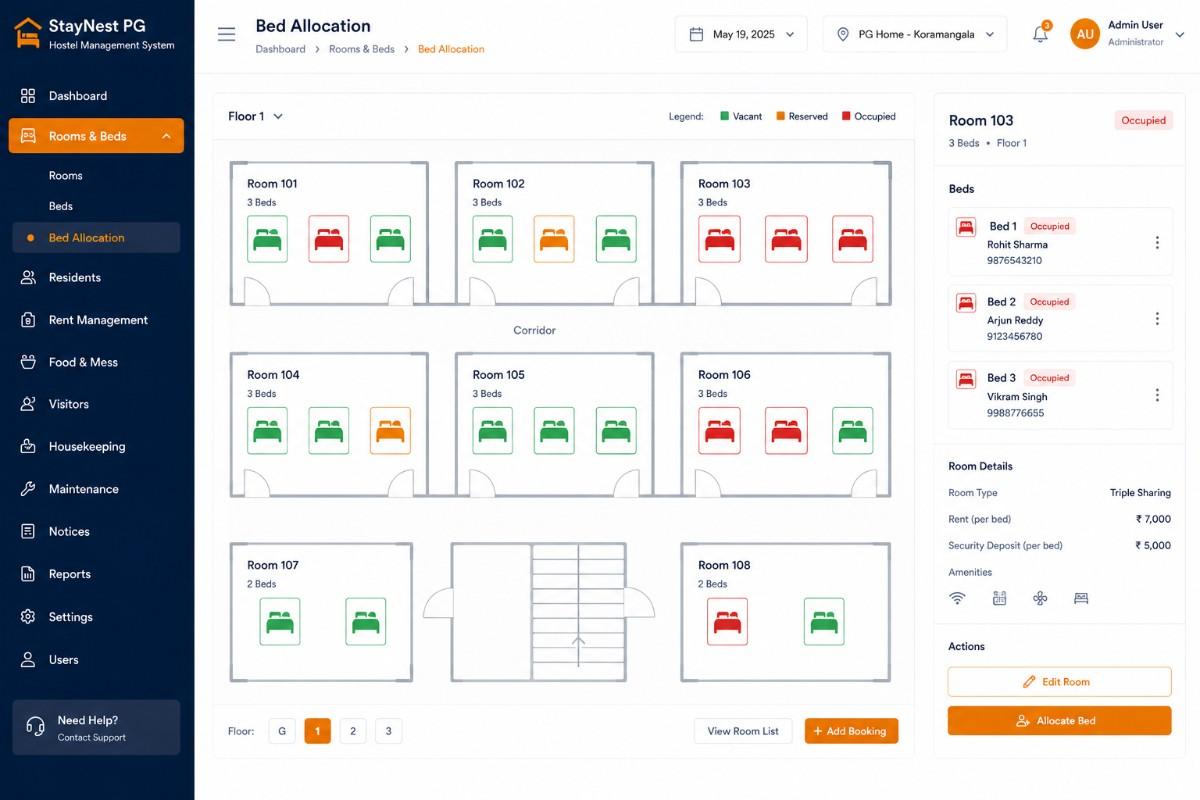This screenshot has height=800, width=1200.
Task: Click the orange Reserved legend swatch
Action: pyautogui.click(x=780, y=116)
